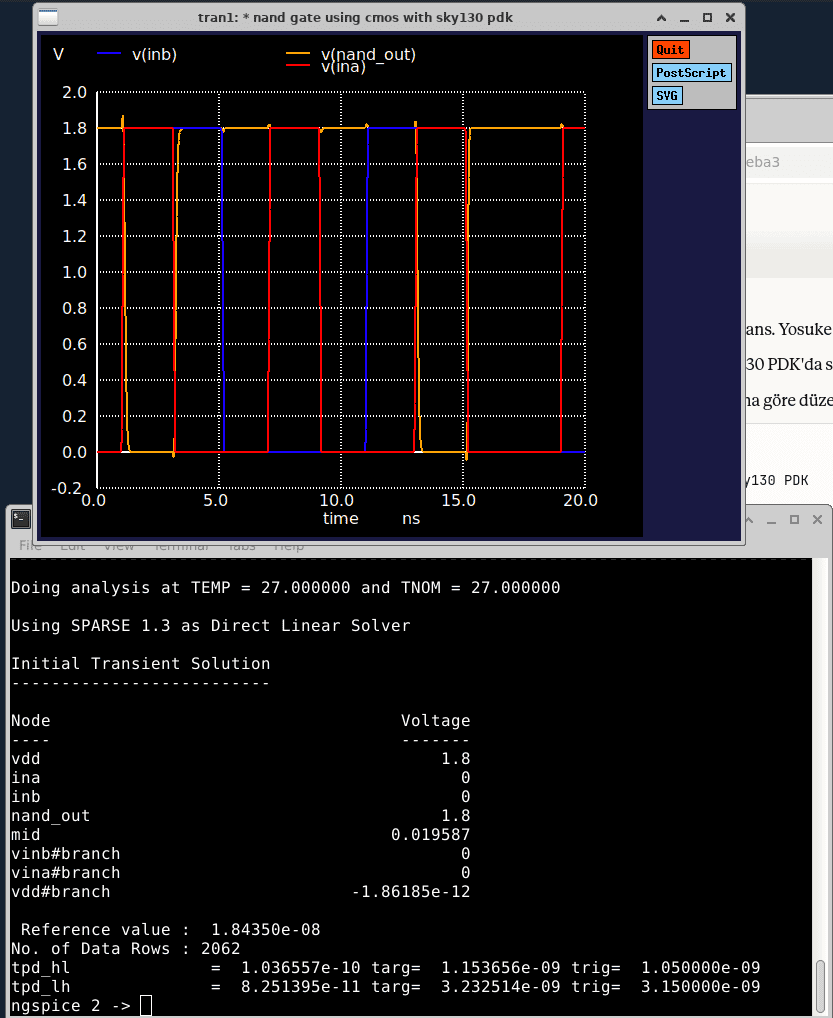
Task: Click the blue v(inb) legend color swatch
Action: click(108, 54)
